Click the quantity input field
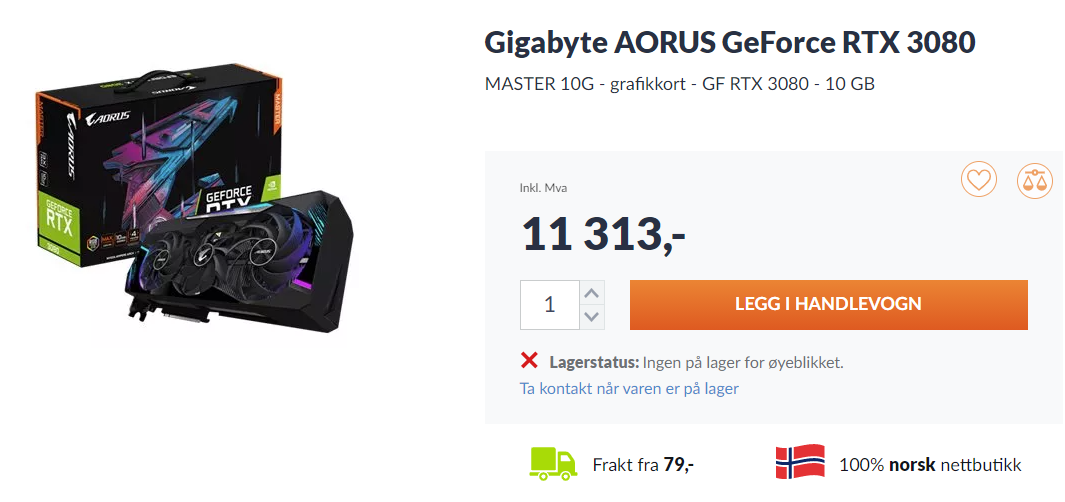The width and height of the screenshot is (1065, 502). [x=550, y=305]
